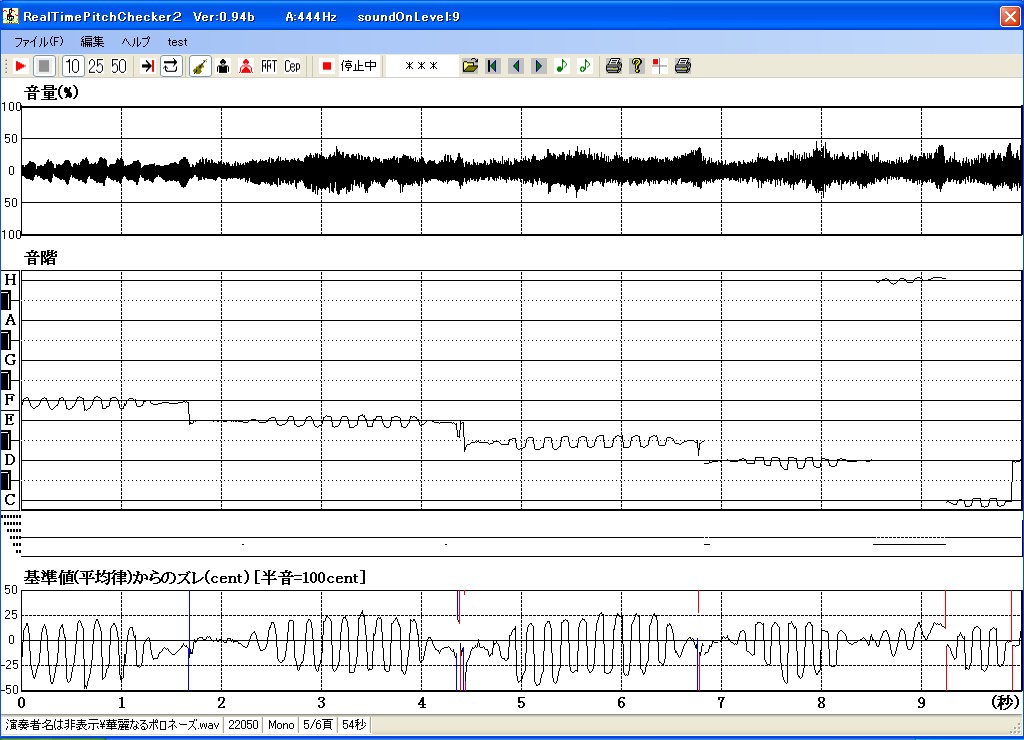Click the 22050 sample rate status entry

point(243,725)
